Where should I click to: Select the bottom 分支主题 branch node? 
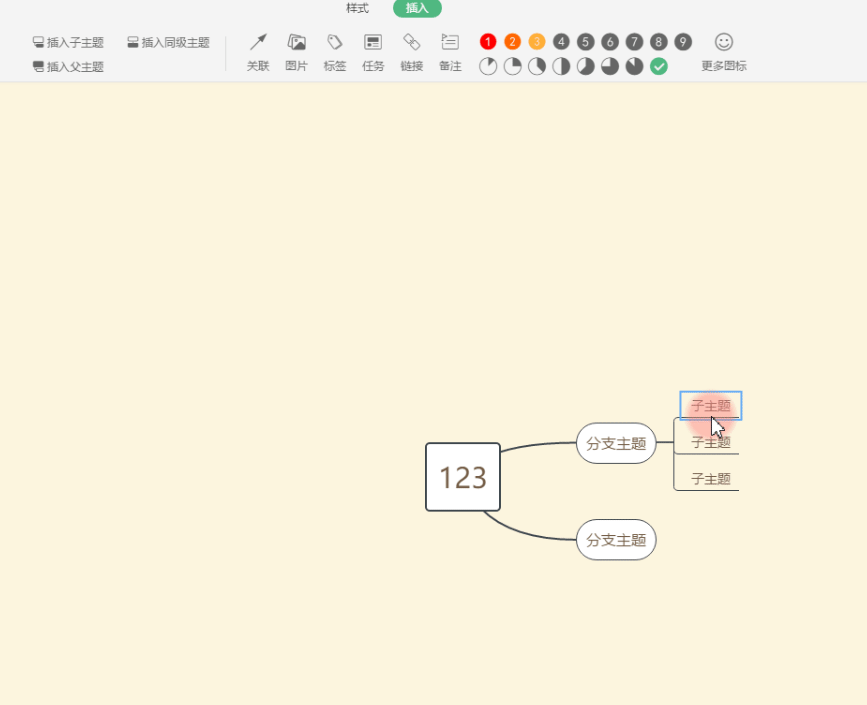pos(616,540)
